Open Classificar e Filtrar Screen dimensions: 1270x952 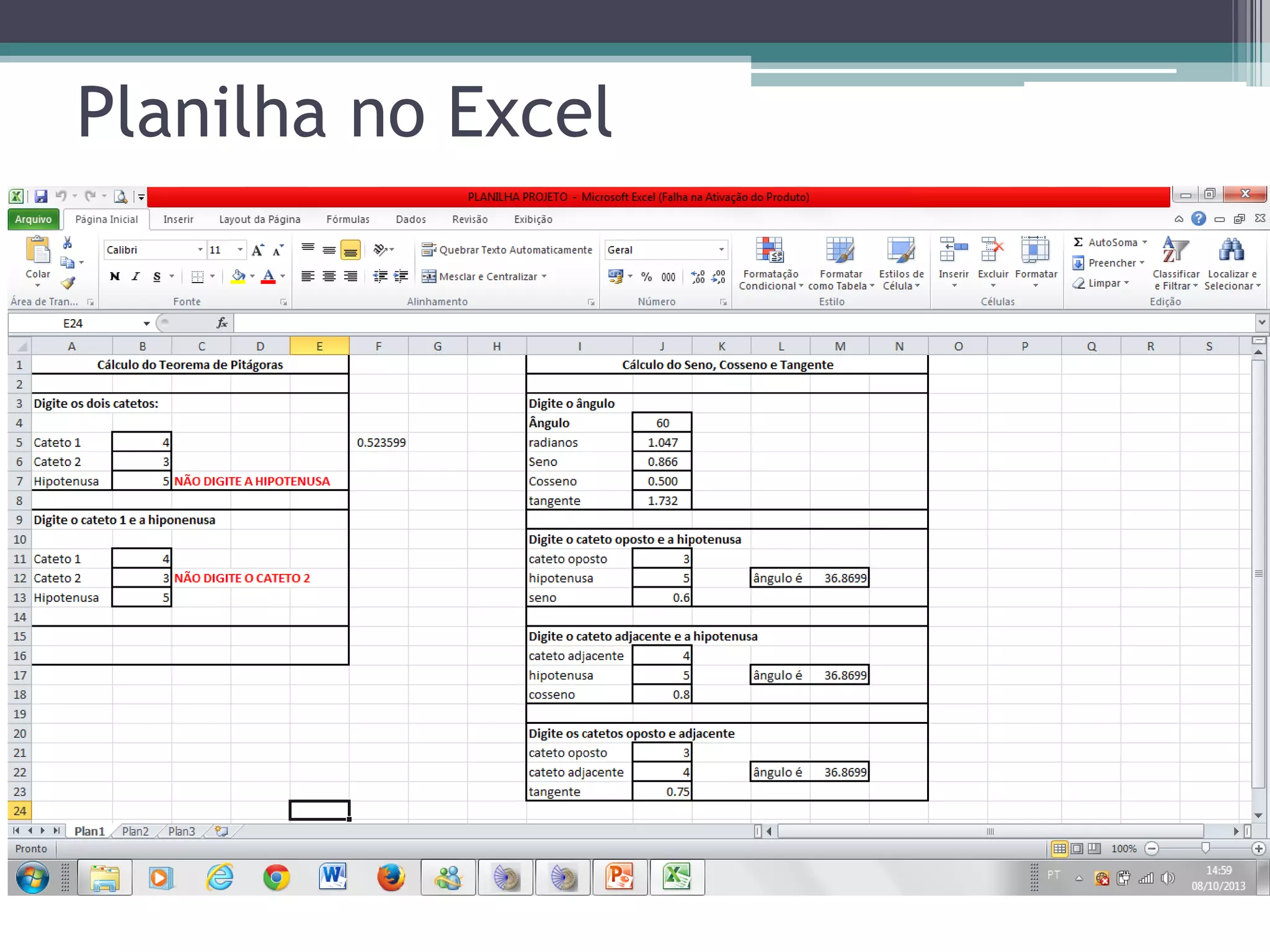click(1176, 263)
